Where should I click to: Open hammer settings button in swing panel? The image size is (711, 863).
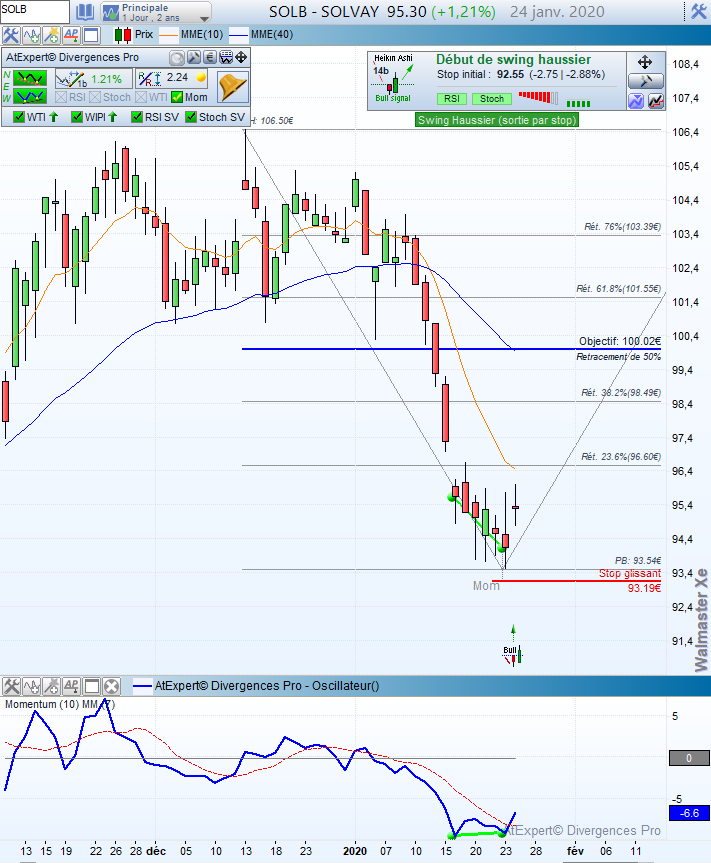pos(646,81)
